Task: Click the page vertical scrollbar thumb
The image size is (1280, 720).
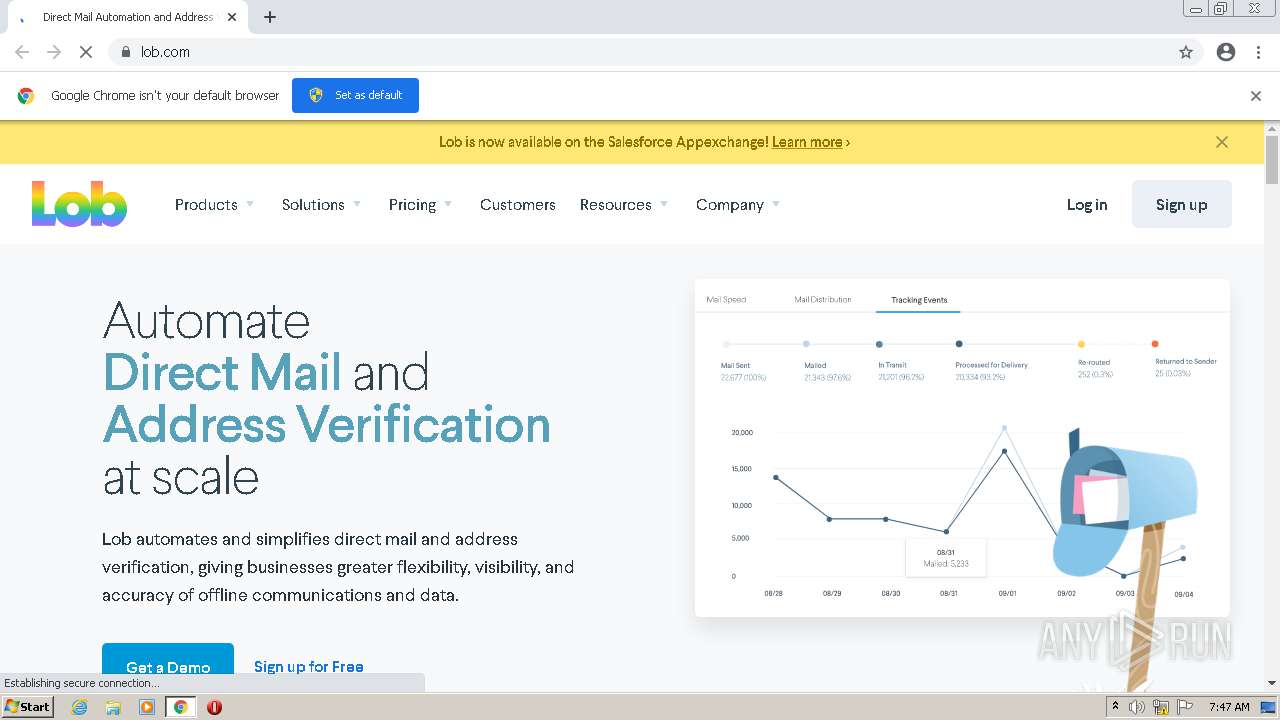Action: (1272, 159)
